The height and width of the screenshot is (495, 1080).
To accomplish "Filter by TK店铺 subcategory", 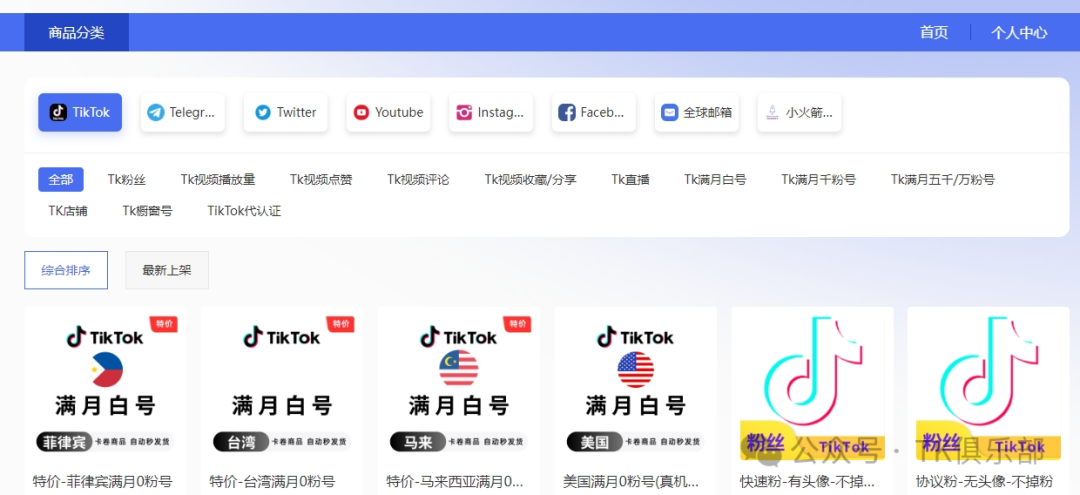I will coord(68,211).
